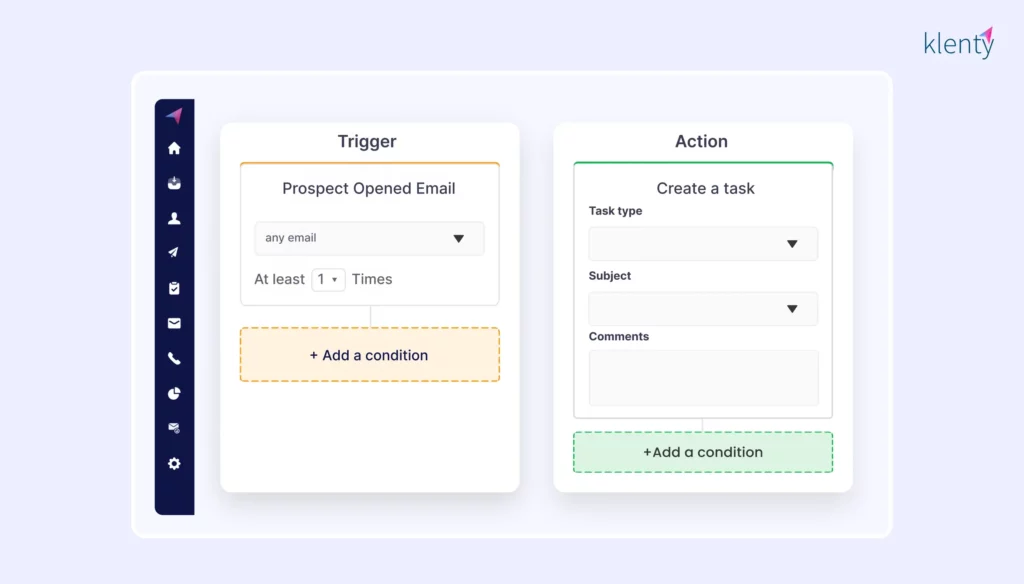This screenshot has height=584, width=1024.
Task: Open the Tasks clipboard icon
Action: point(174,288)
